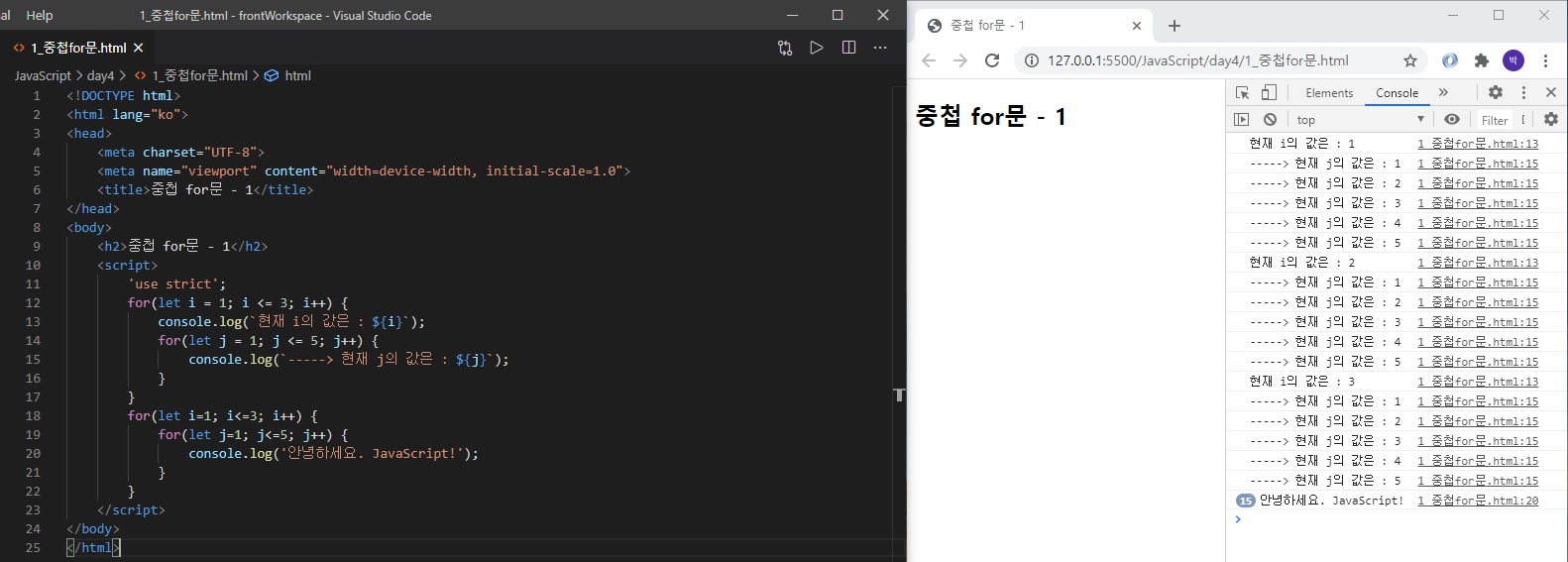Image resolution: width=1568 pixels, height=562 pixels.
Task: Select the 중첩 for문 - 1 browser tab
Action: 1034,26
